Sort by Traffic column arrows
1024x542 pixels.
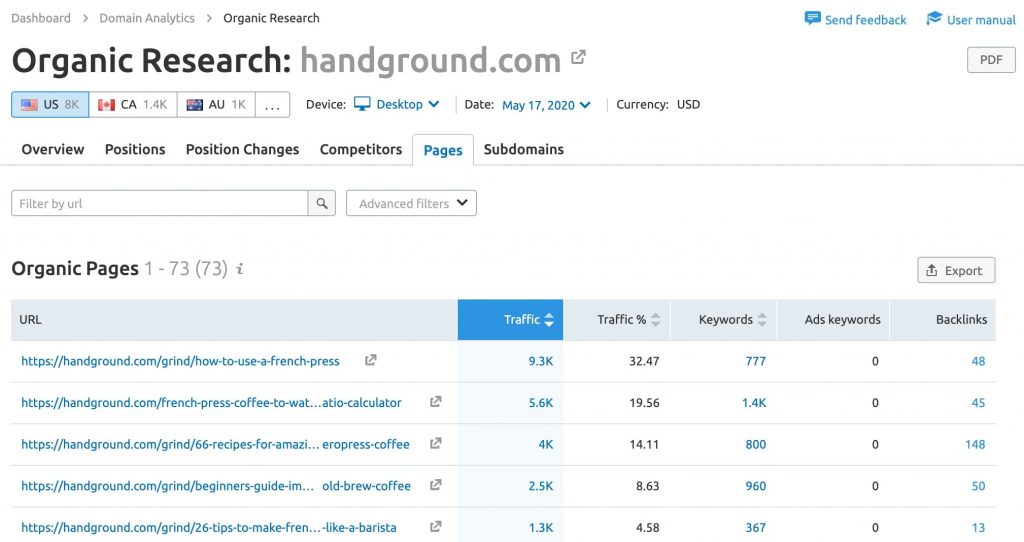click(x=549, y=319)
